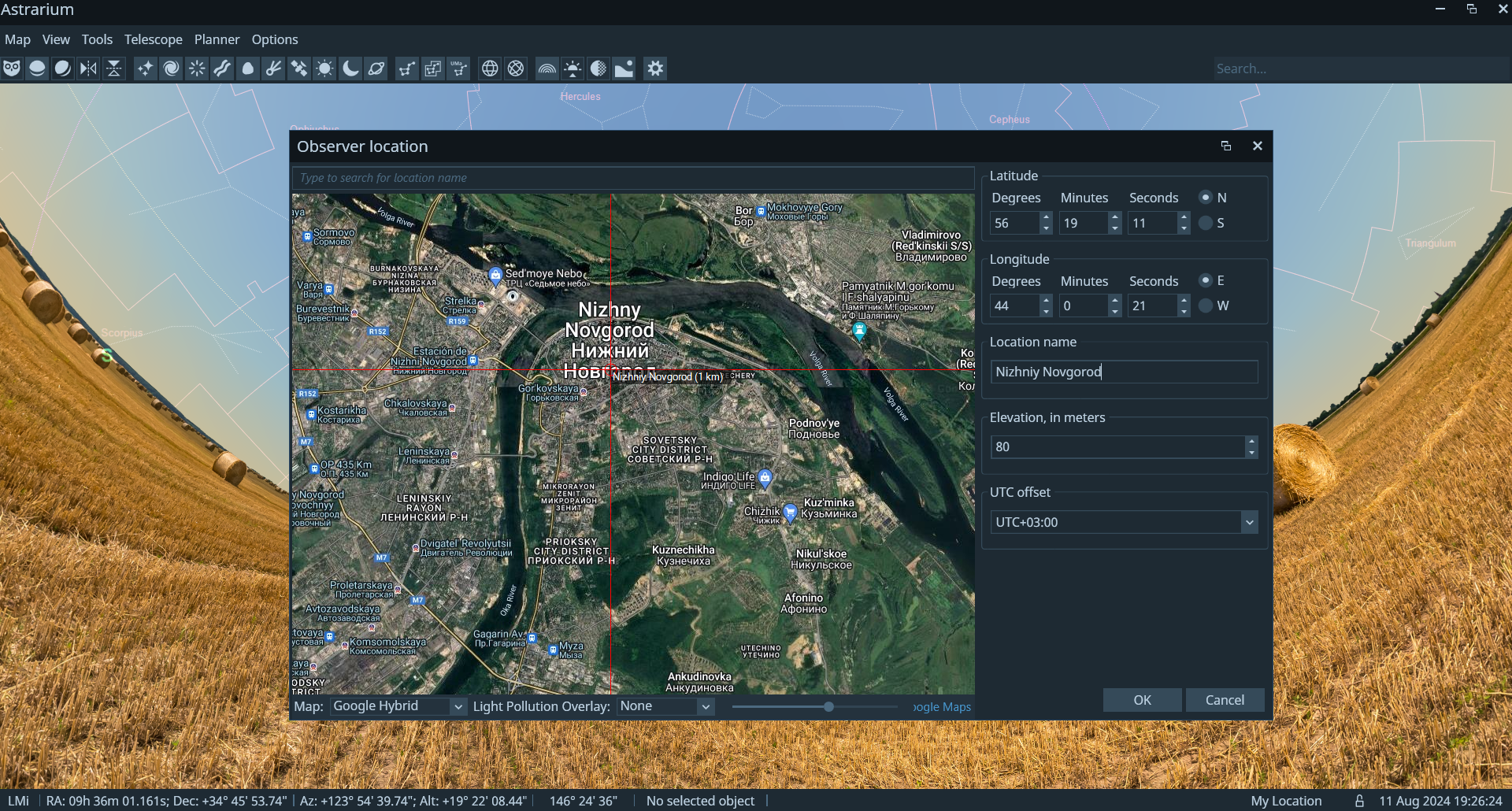This screenshot has height=811, width=1512.
Task: Toggle the crescent Moon display icon
Action: tap(350, 69)
